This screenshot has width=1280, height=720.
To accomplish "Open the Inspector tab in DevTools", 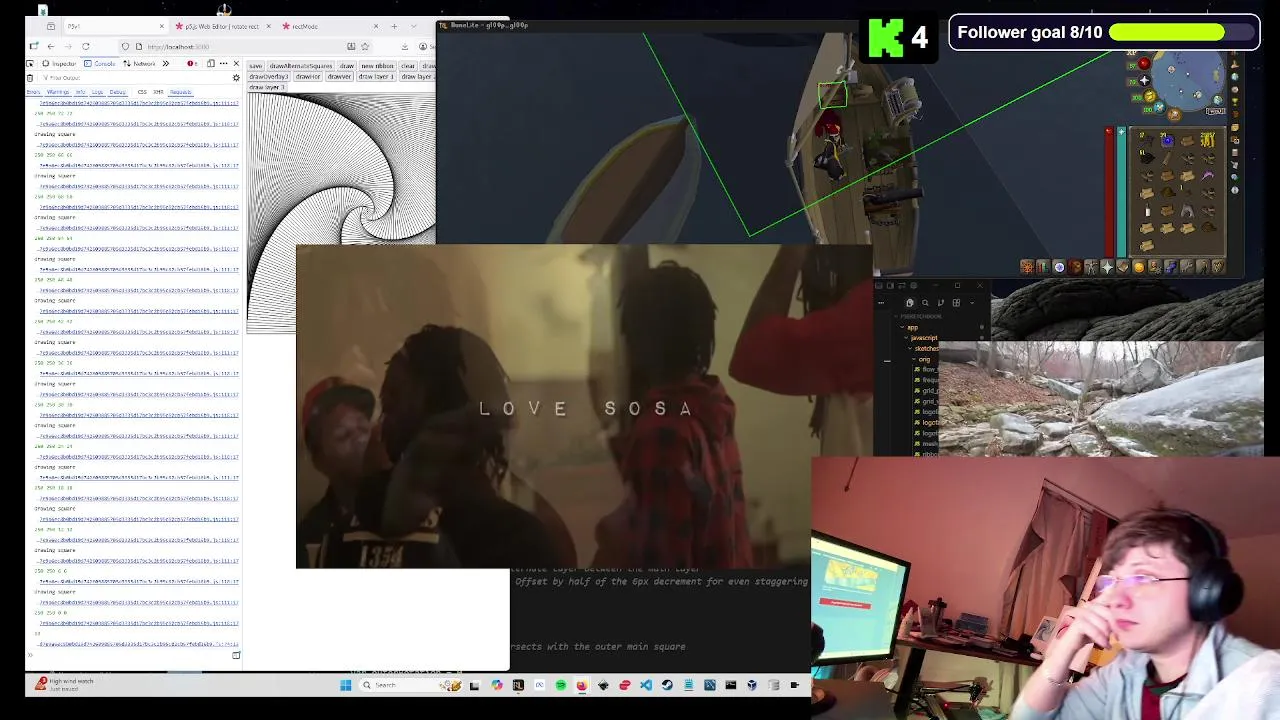I will tap(59, 64).
